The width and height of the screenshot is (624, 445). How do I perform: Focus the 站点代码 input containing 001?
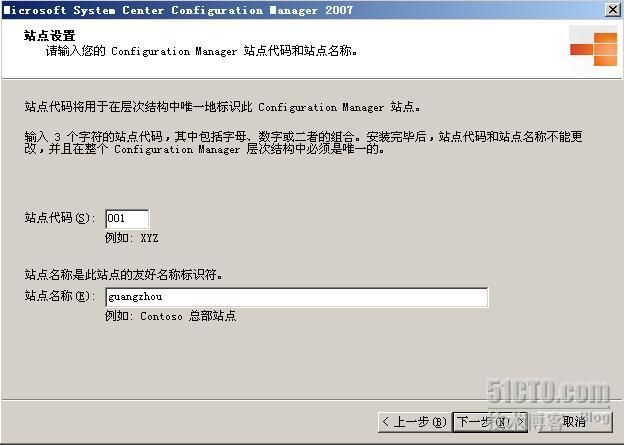(x=127, y=219)
